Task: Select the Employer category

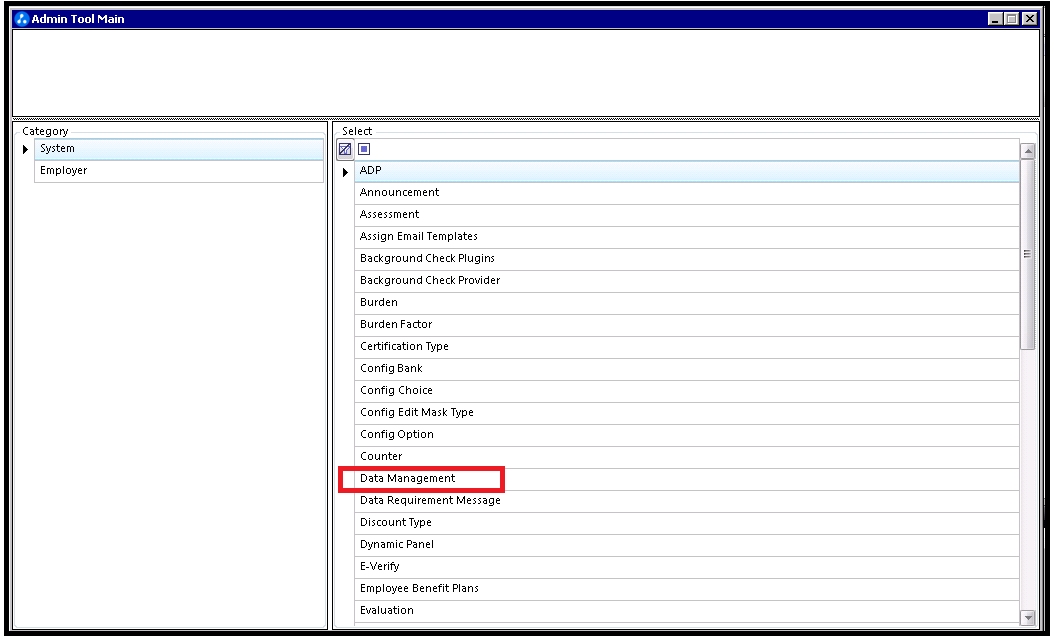Action: coord(179,171)
